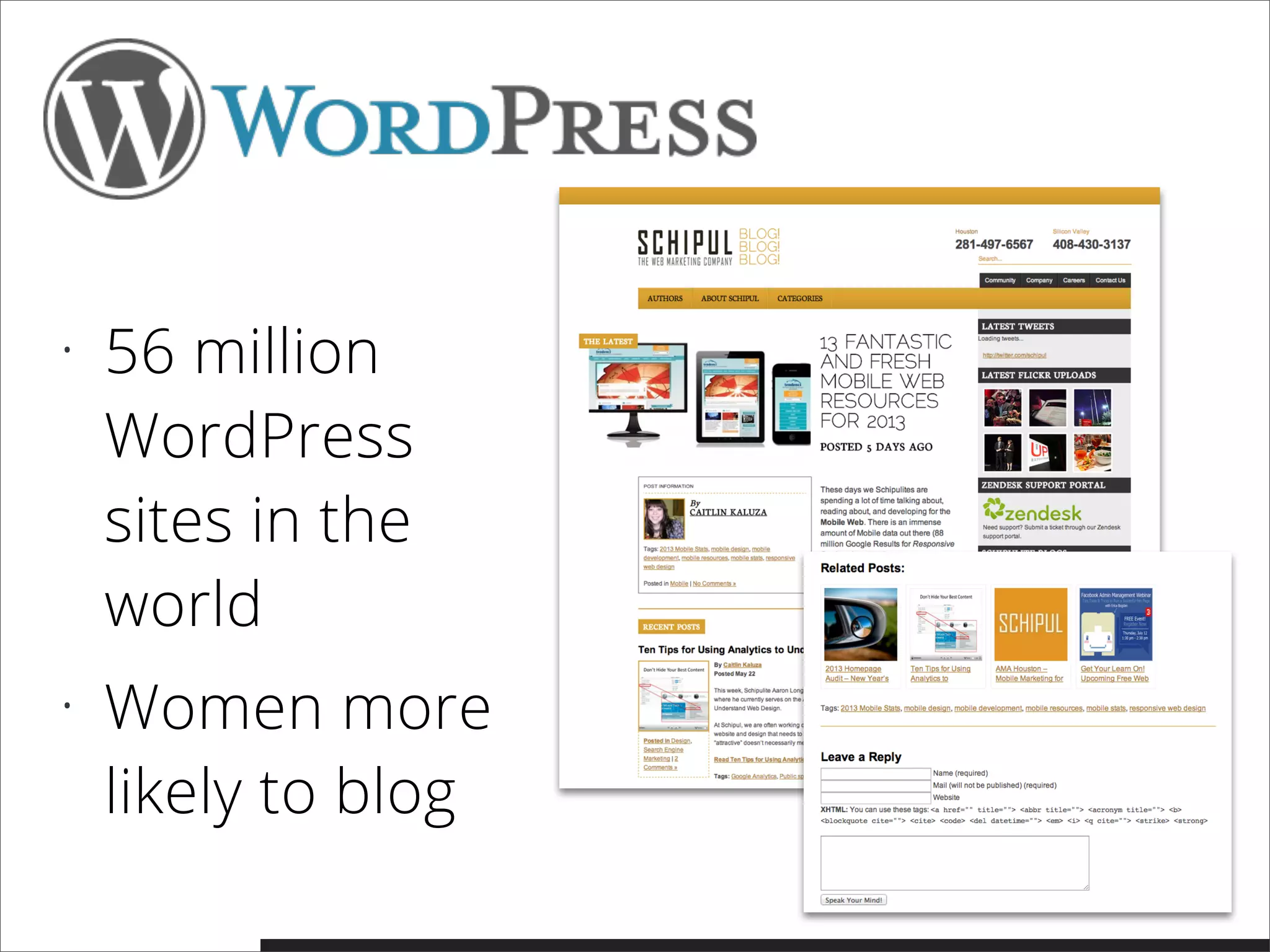Open Ten Tips for Using Analytics post title
This screenshot has height=952, width=1270.
coord(721,650)
